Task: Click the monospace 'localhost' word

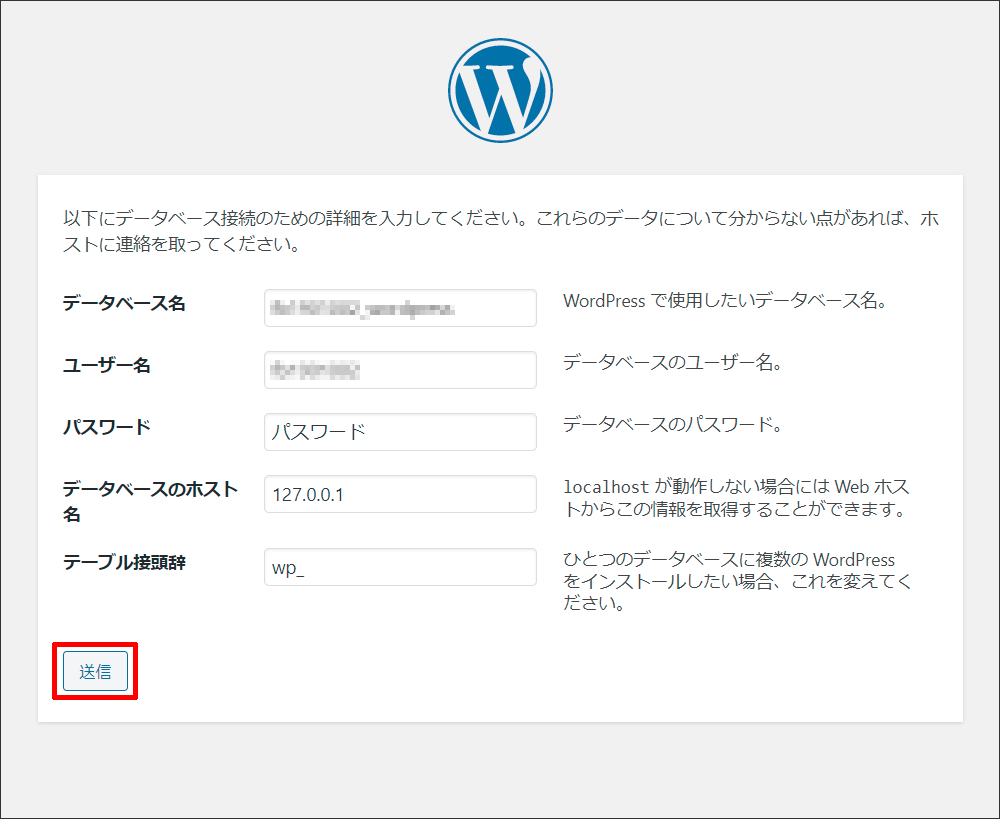Action: pos(607,487)
